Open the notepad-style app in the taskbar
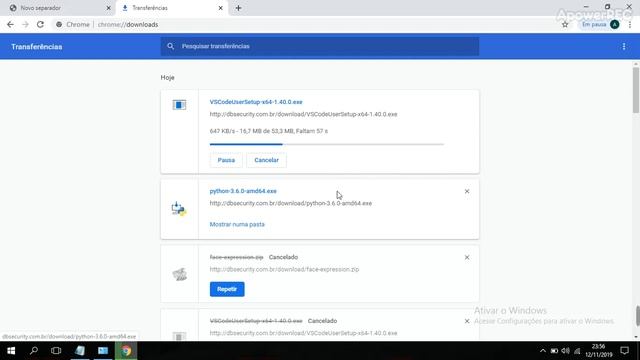640x360 pixels. pyautogui.click(x=80, y=351)
